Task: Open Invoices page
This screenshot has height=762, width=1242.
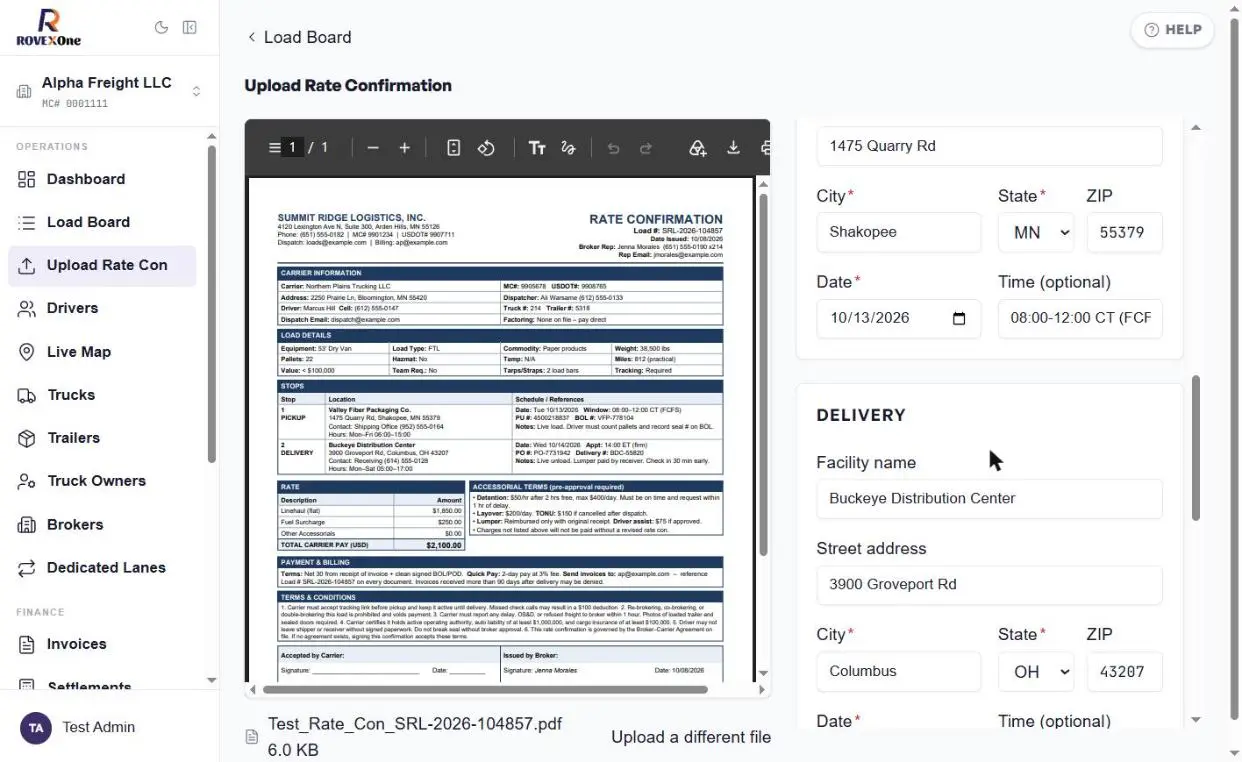Action: coord(101,644)
